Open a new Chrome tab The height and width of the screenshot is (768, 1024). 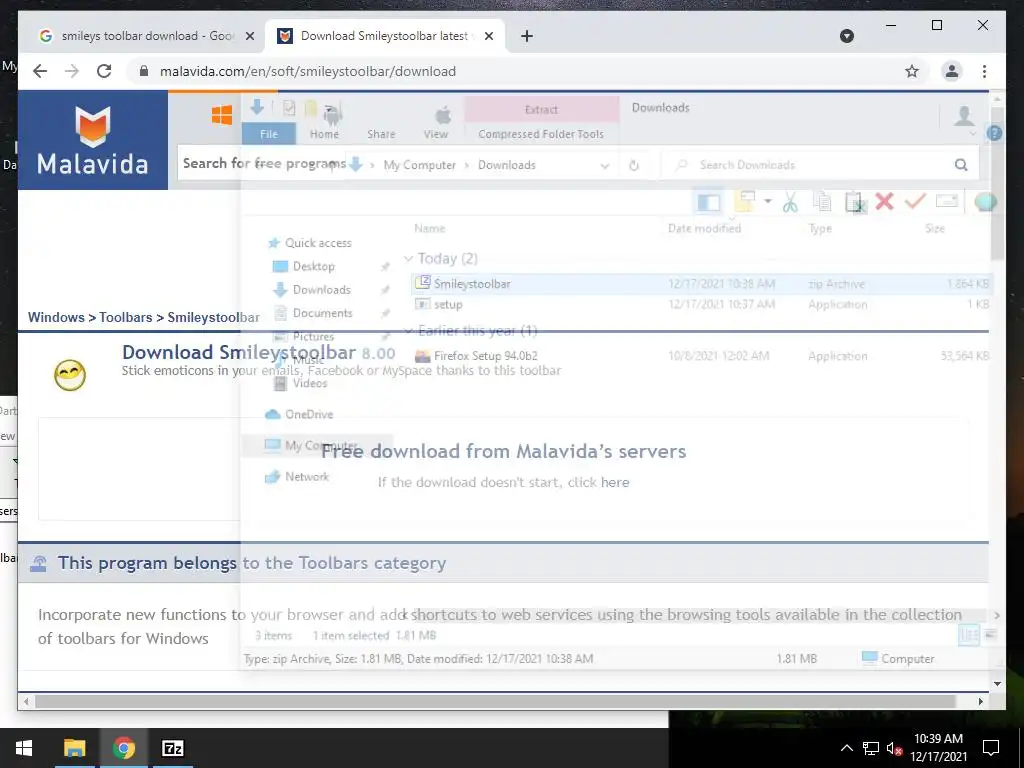pos(527,36)
